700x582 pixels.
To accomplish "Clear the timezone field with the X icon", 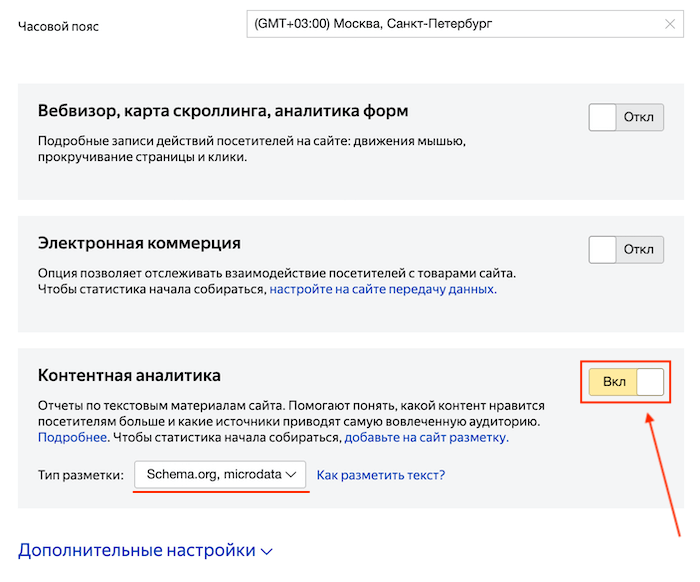I will click(670, 24).
